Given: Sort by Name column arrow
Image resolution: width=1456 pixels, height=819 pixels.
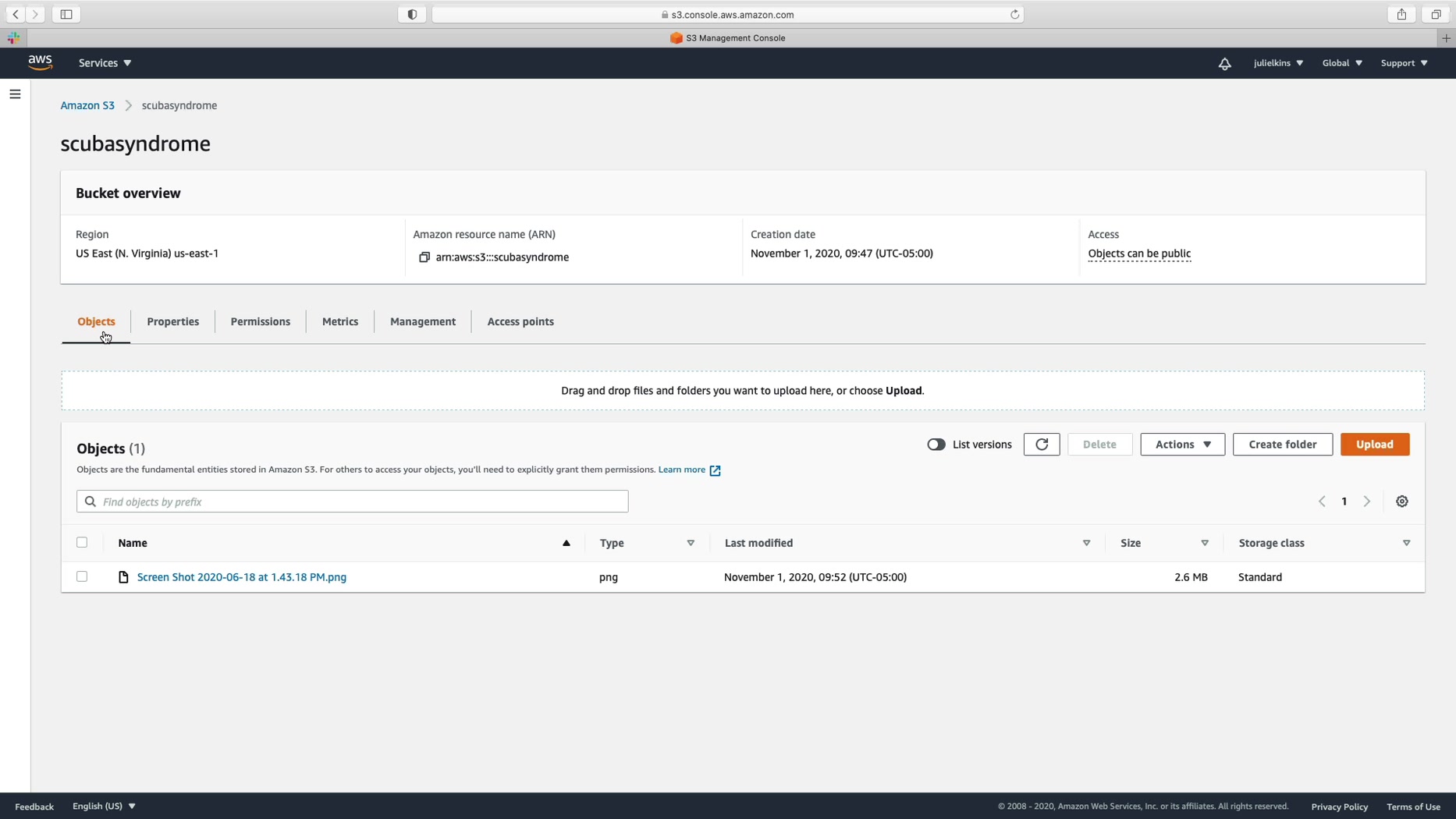Looking at the screenshot, I should (566, 543).
